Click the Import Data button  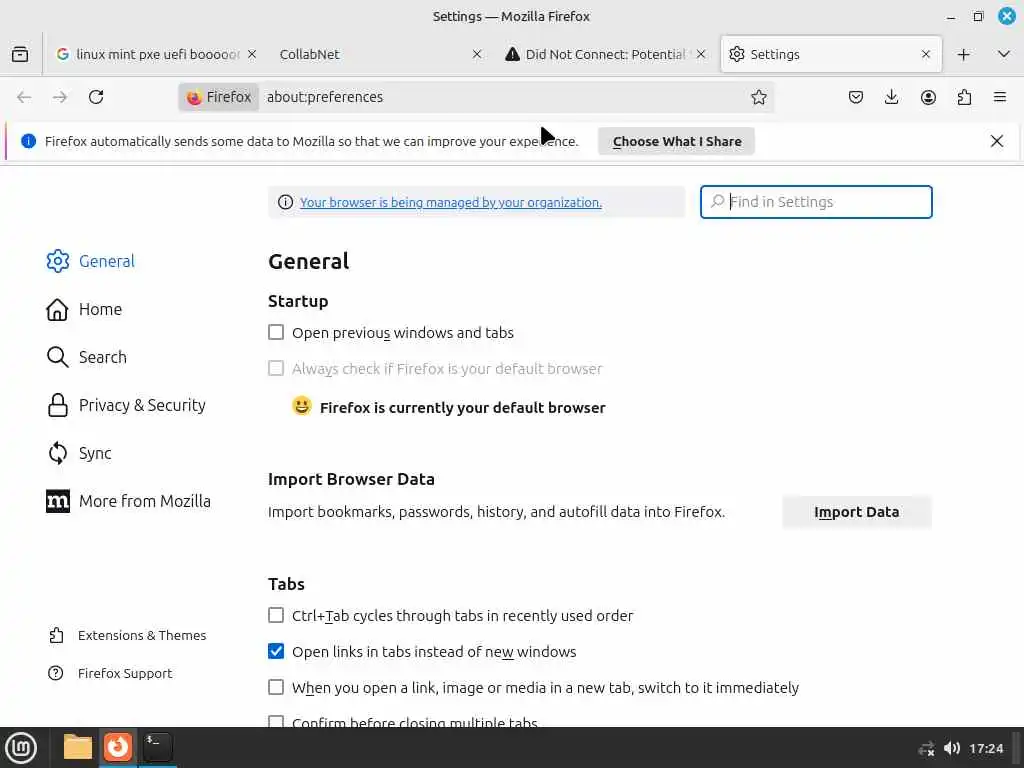(856, 512)
